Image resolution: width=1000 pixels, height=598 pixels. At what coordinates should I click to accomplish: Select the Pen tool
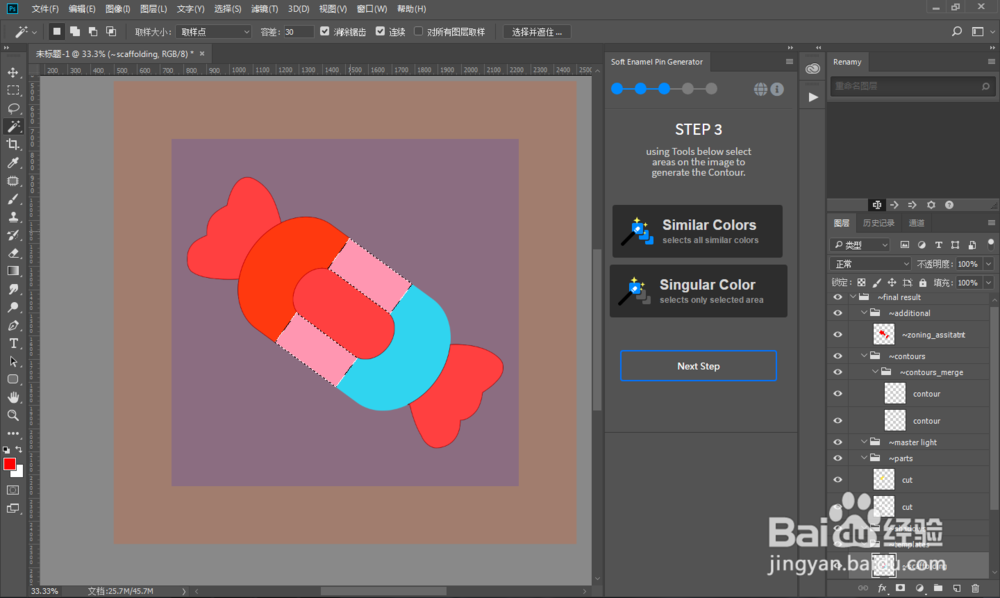click(x=13, y=325)
